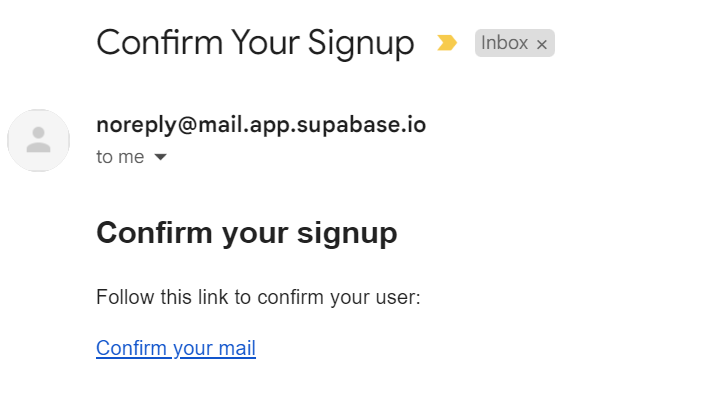Click the word 'mail' in the blue link
This screenshot has width=716, height=405.
pyautogui.click(x=236, y=348)
